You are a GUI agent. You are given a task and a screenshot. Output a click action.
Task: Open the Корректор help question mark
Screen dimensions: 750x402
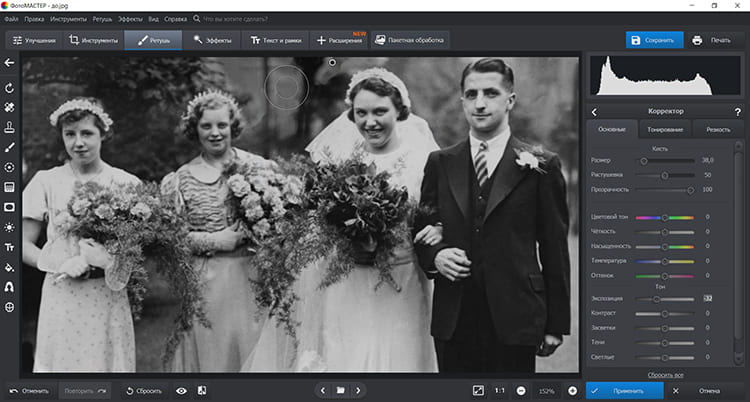[737, 112]
